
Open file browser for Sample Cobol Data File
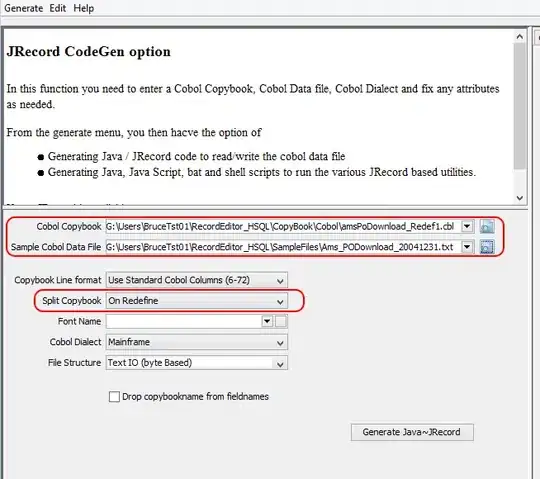487,247
